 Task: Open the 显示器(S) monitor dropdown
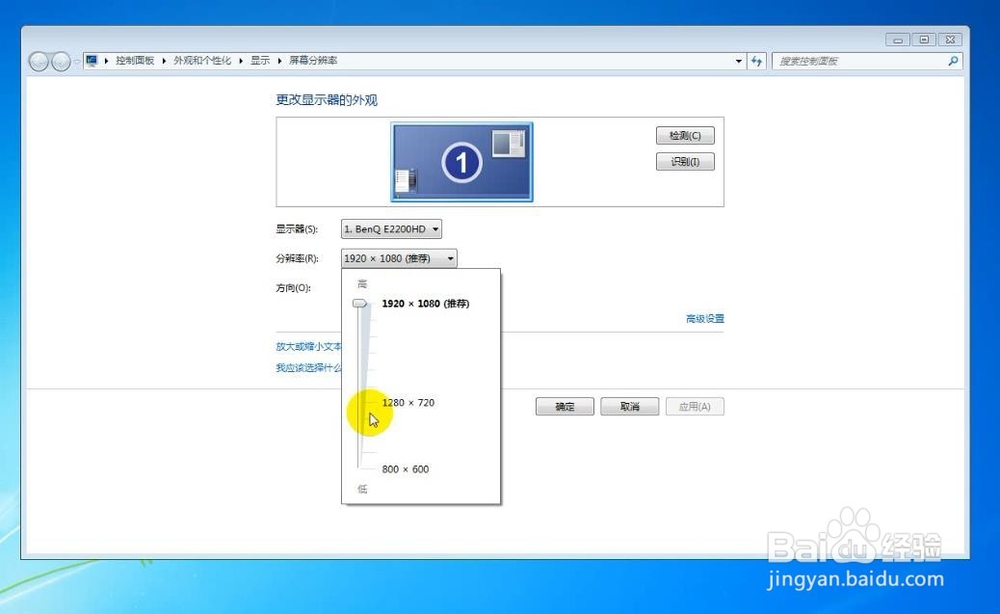point(436,229)
